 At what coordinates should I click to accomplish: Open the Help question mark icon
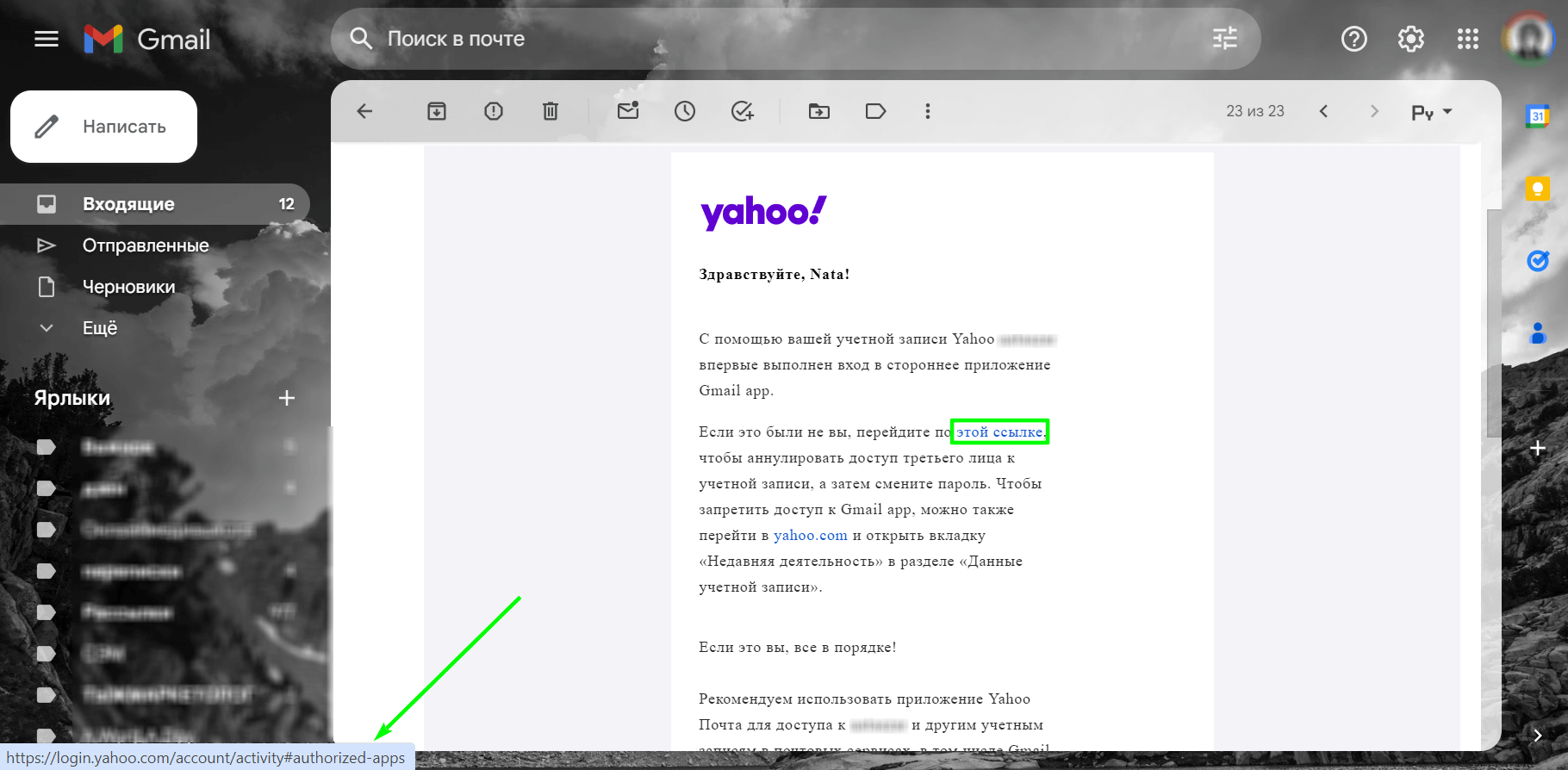pyautogui.click(x=1354, y=39)
